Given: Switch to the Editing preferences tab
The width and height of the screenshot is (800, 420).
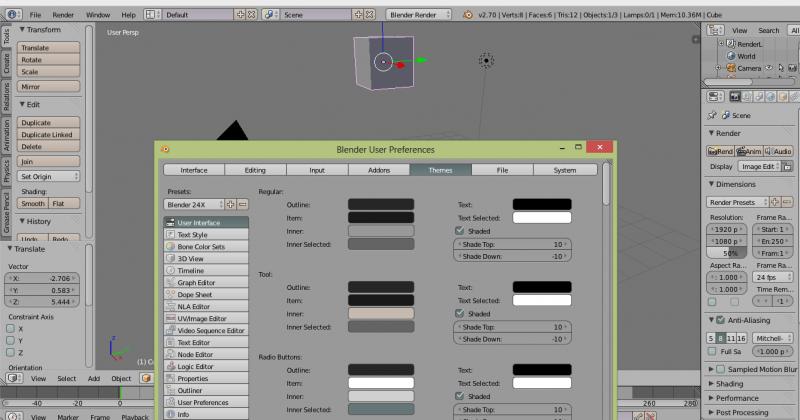Looking at the screenshot, I should (x=255, y=170).
